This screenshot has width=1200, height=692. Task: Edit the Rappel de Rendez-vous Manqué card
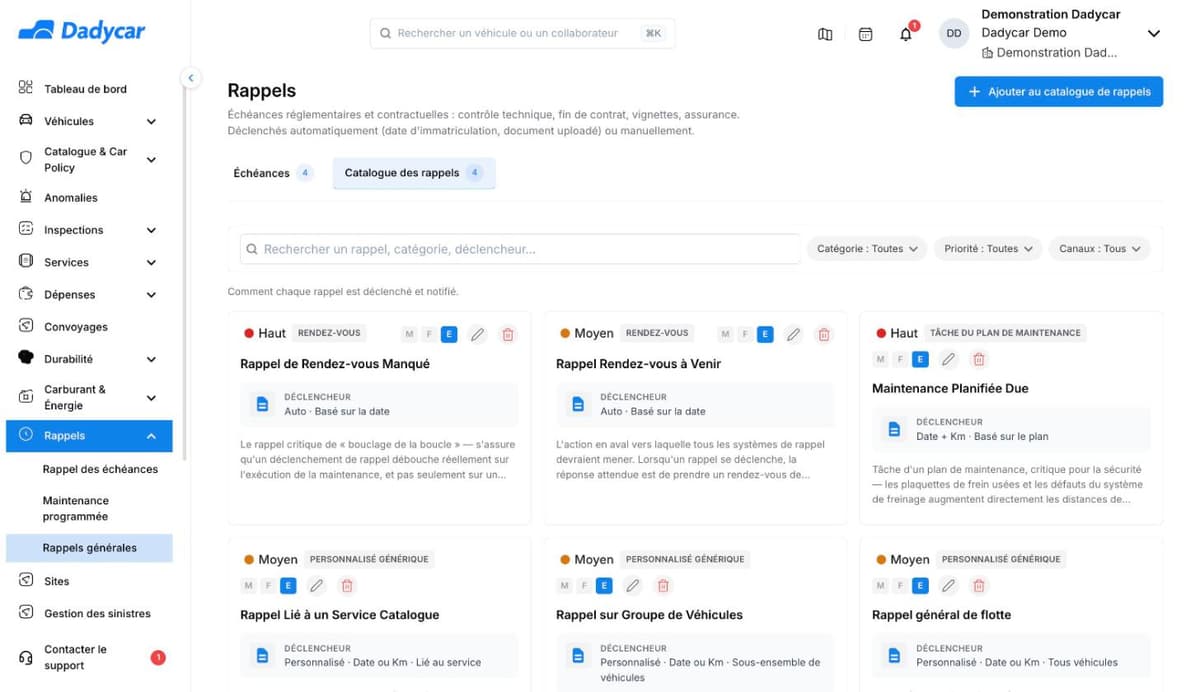coord(478,334)
